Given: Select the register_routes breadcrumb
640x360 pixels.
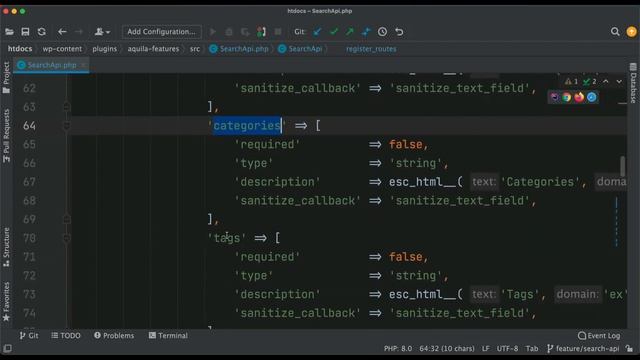Looking at the screenshot, I should click(x=371, y=49).
